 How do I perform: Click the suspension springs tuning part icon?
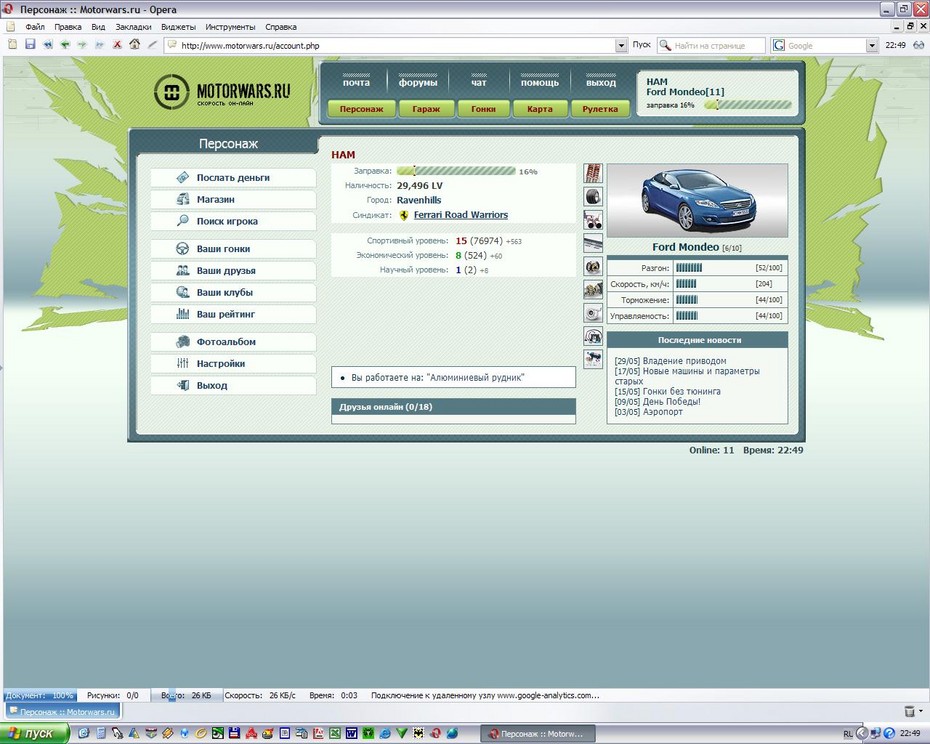pos(593,173)
